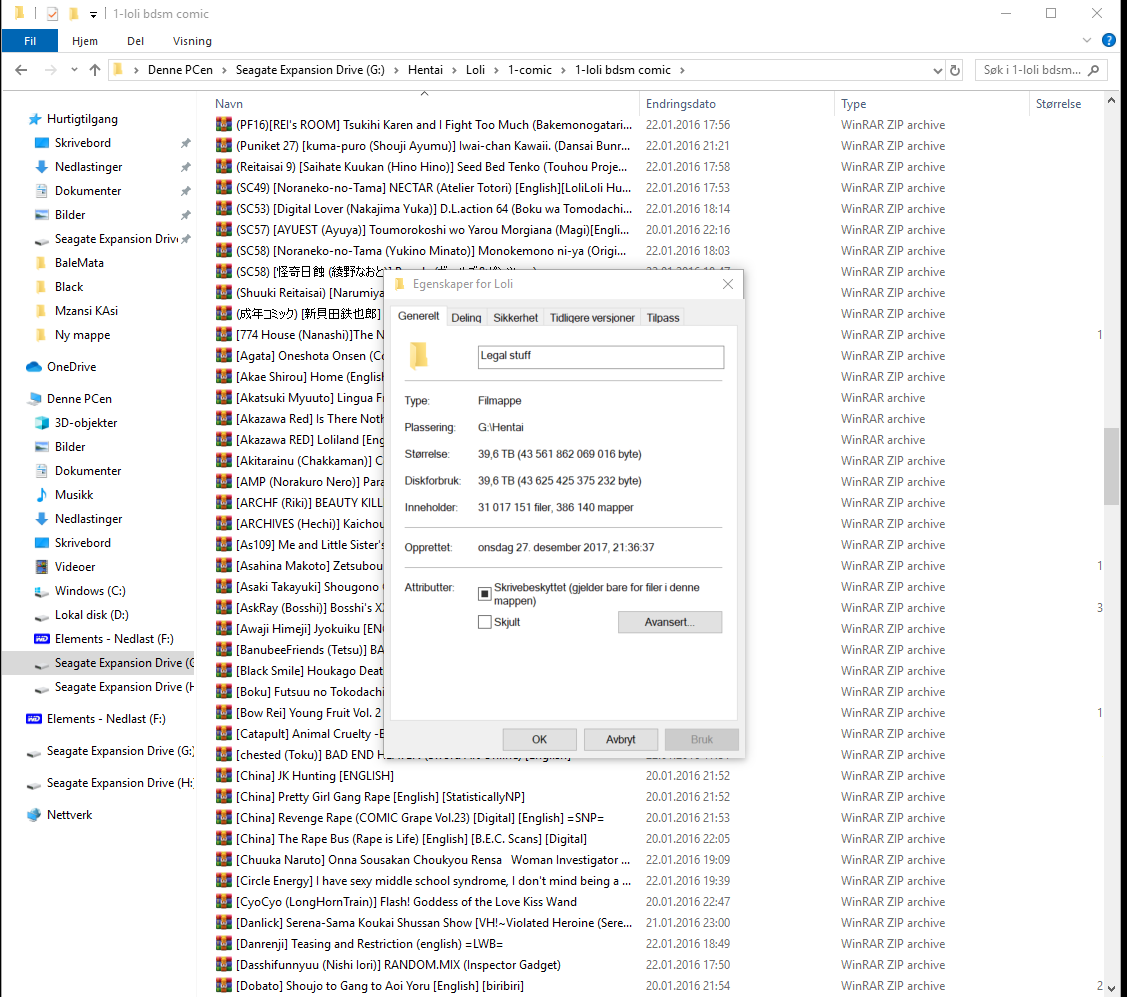
Task: Sort by Størrelse column header
Action: point(1066,104)
